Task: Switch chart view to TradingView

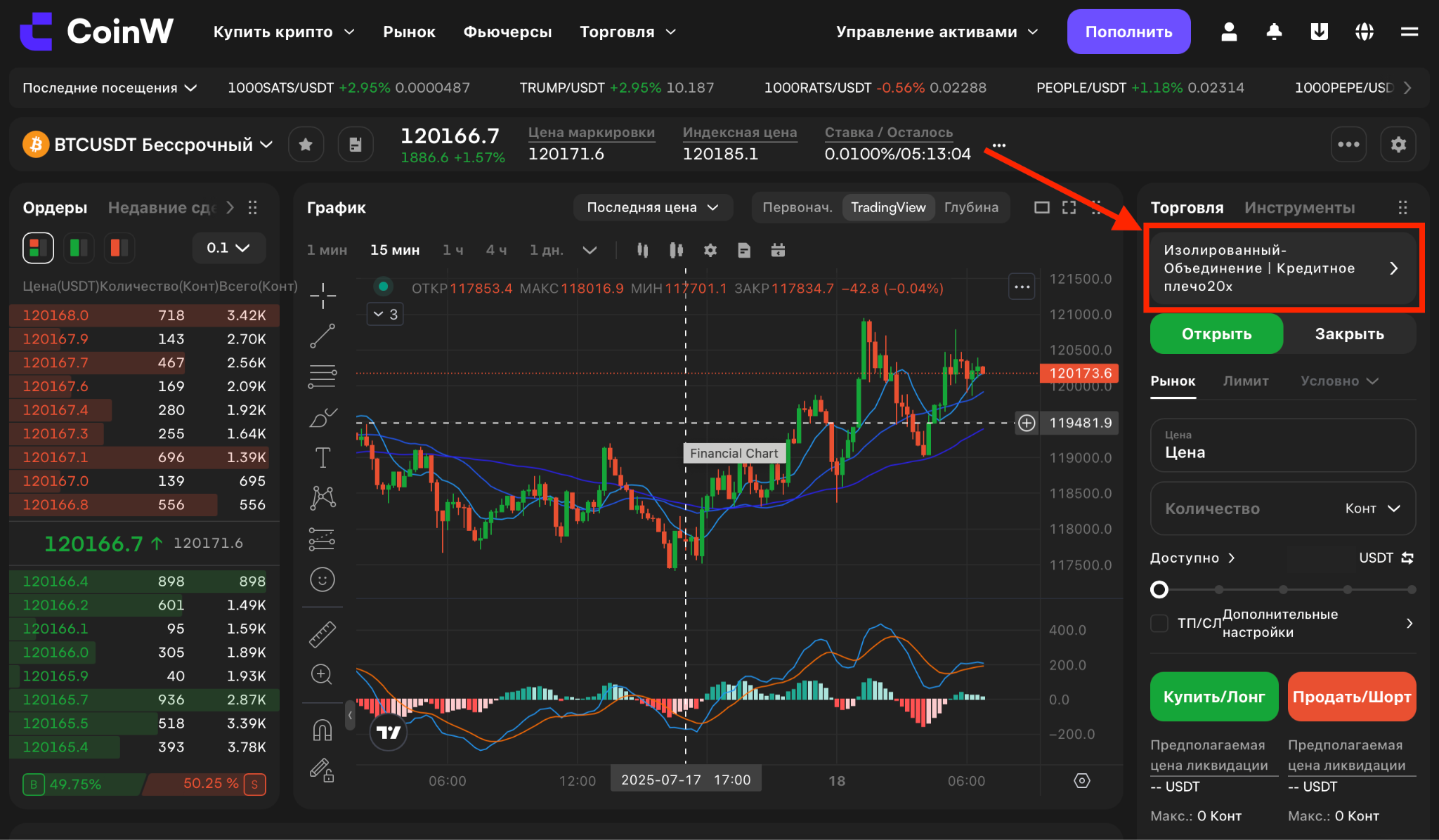Action: [888, 207]
